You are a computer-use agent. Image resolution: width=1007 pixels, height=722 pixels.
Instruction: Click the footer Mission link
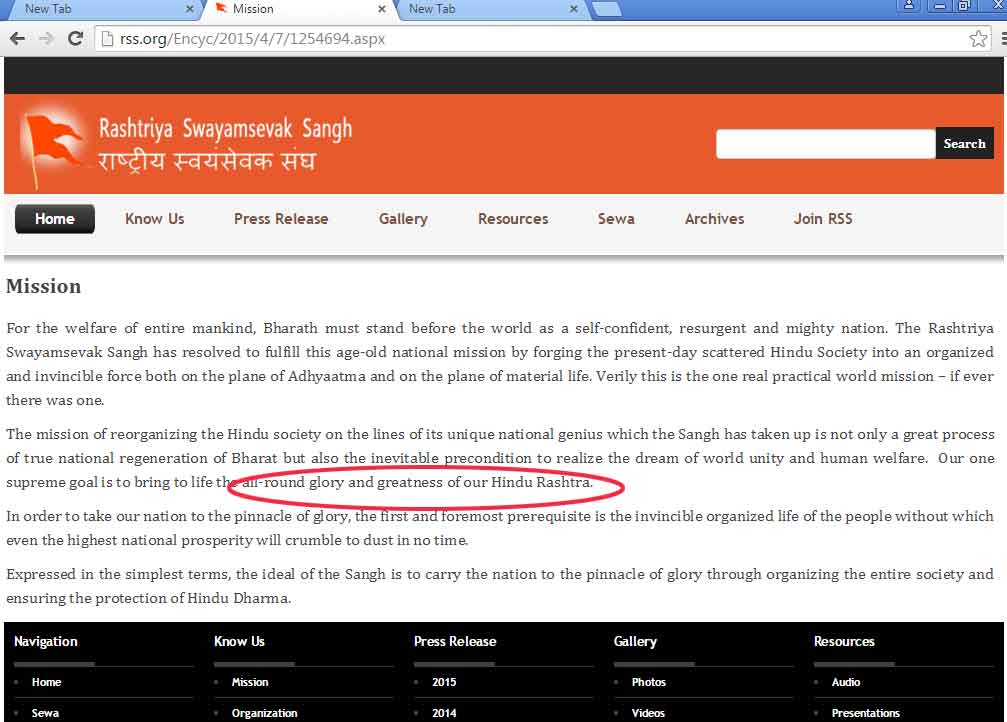(250, 682)
